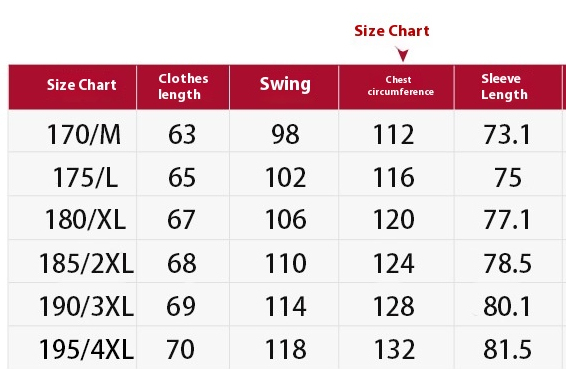This screenshot has width=566, height=369.
Task: Select chest circumference value 116
Action: (393, 177)
